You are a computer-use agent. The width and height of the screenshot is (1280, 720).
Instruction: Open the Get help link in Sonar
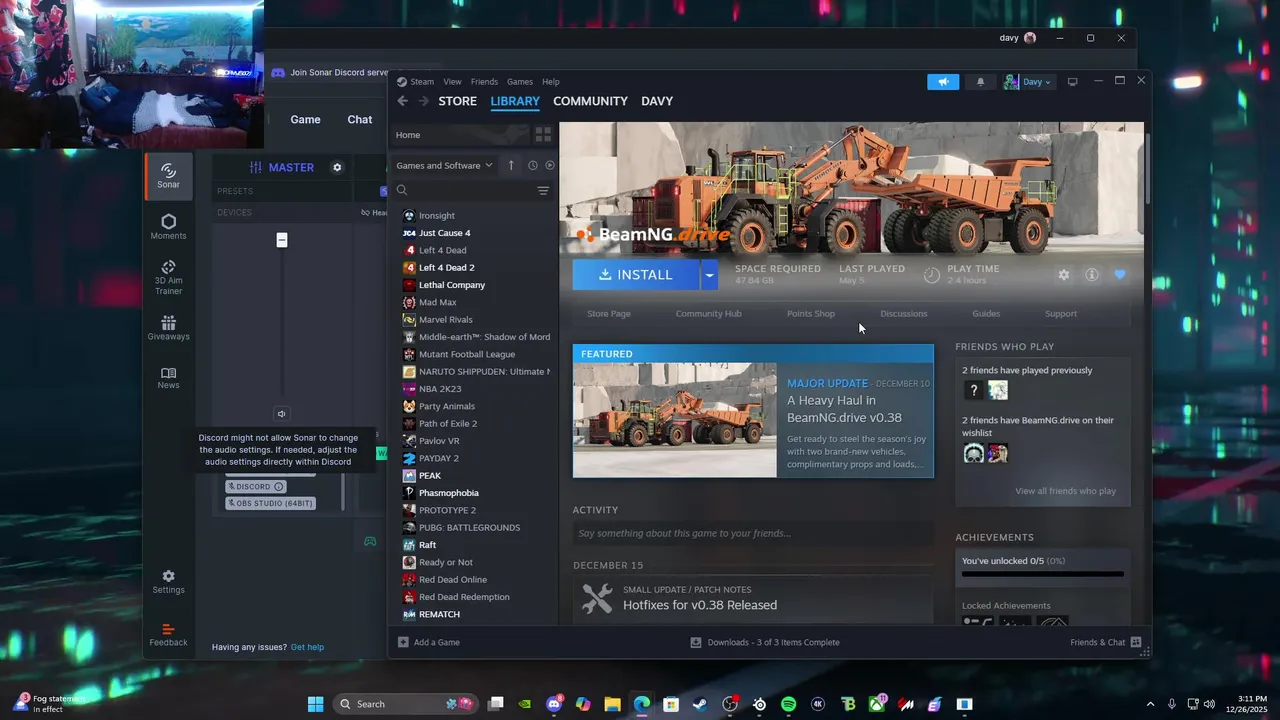pyautogui.click(x=307, y=647)
